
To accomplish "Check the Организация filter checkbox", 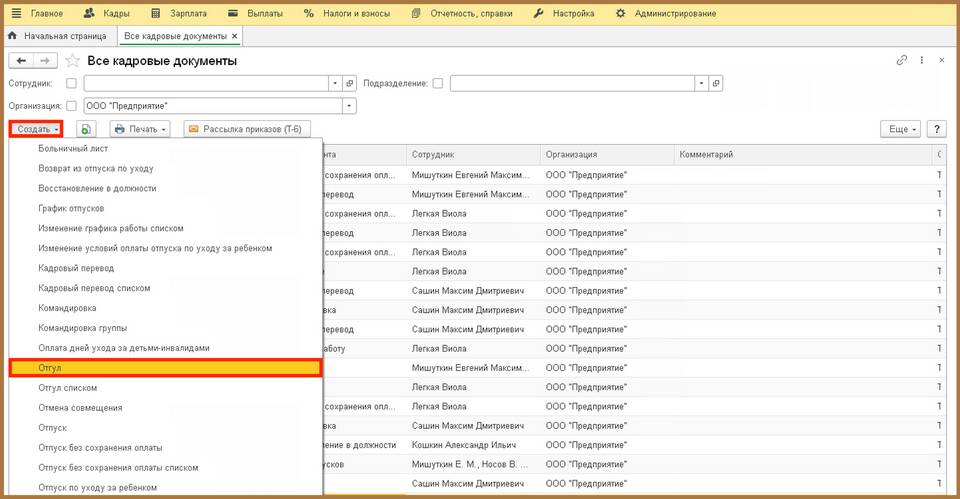I will pyautogui.click(x=71, y=105).
